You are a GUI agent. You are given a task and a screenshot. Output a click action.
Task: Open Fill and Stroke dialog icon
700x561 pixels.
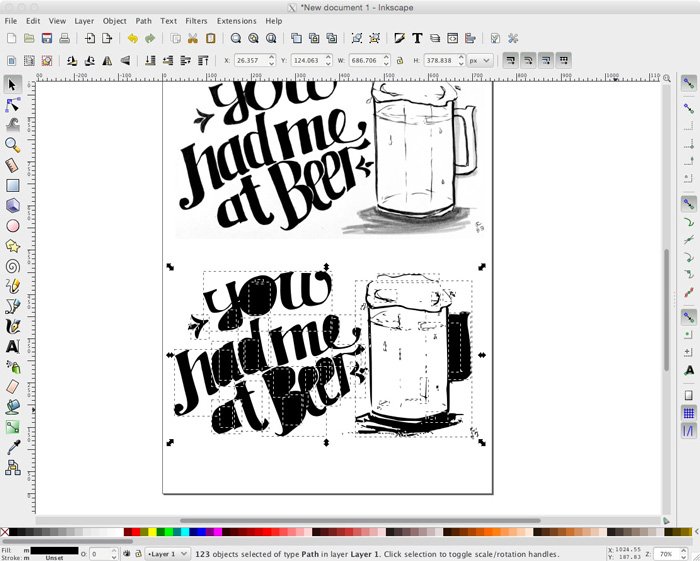(x=400, y=38)
